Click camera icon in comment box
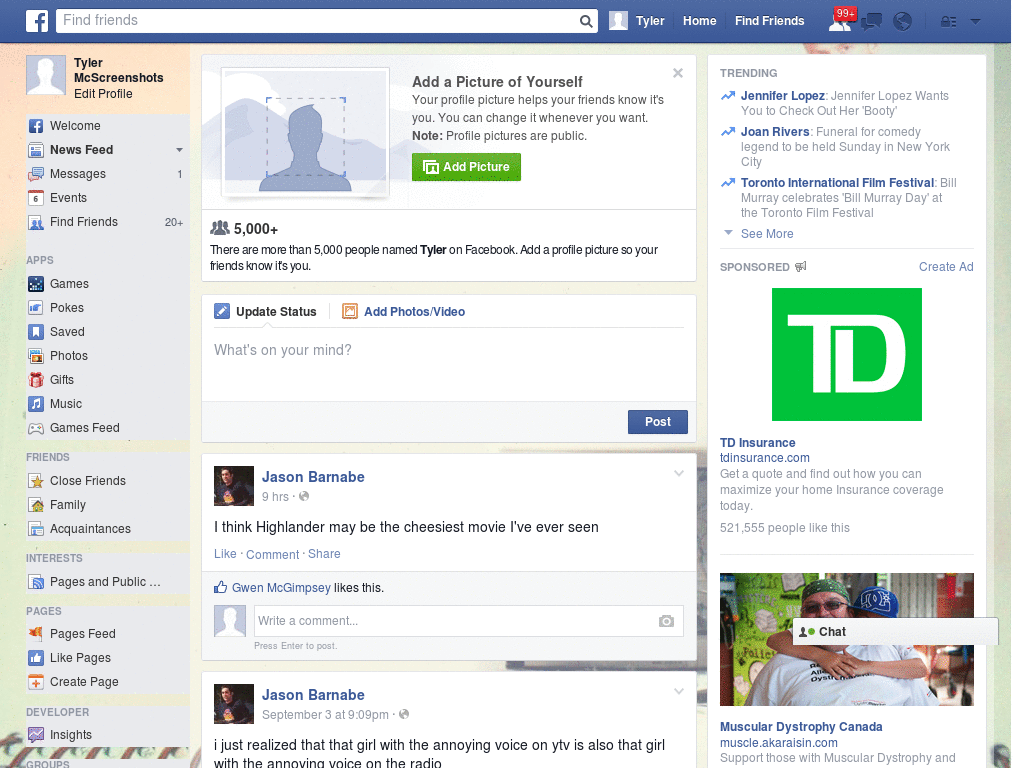Image resolution: width=1024 pixels, height=768 pixels. pyautogui.click(x=666, y=621)
